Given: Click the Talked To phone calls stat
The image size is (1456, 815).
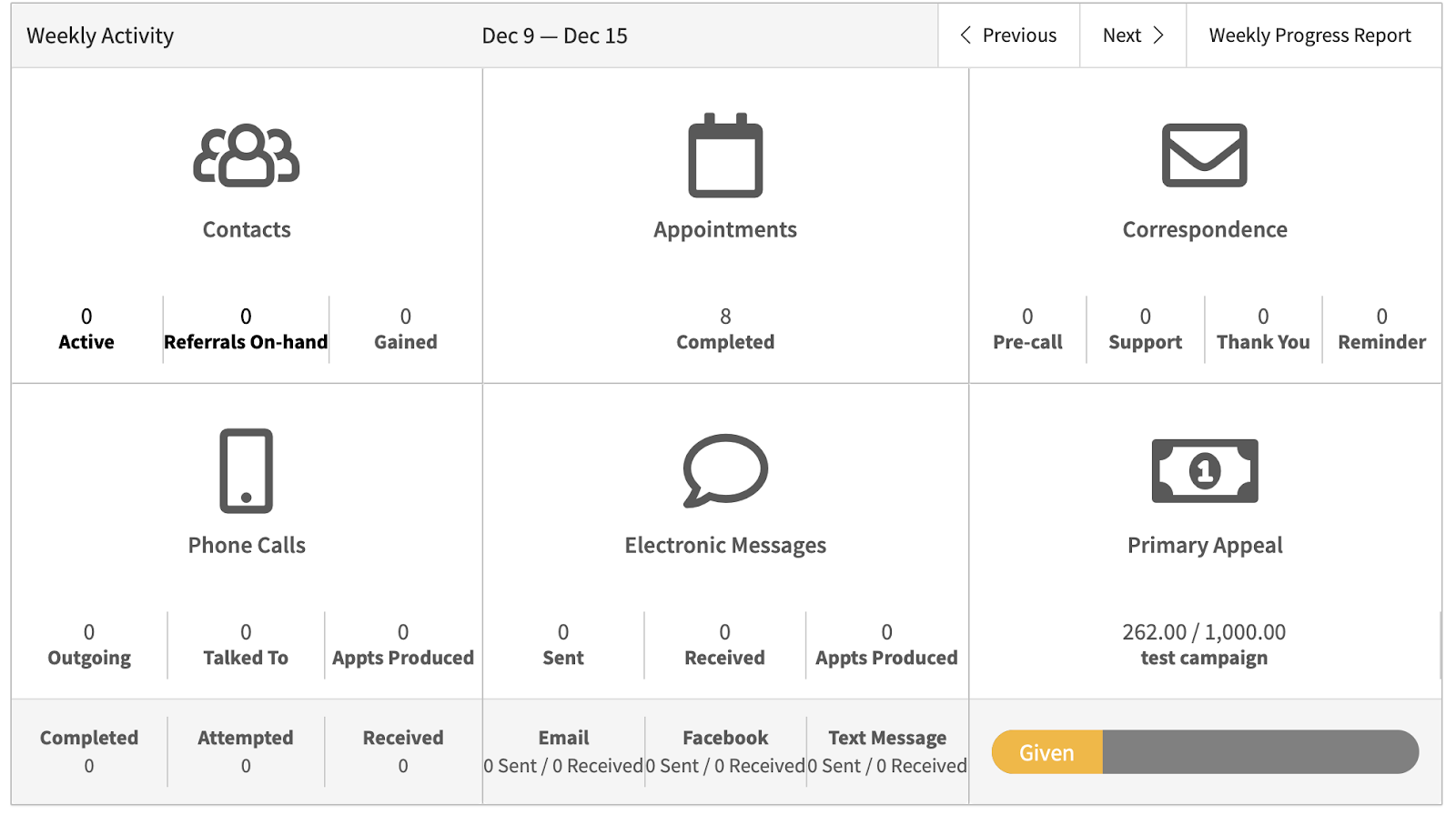Looking at the screenshot, I should tap(246, 645).
